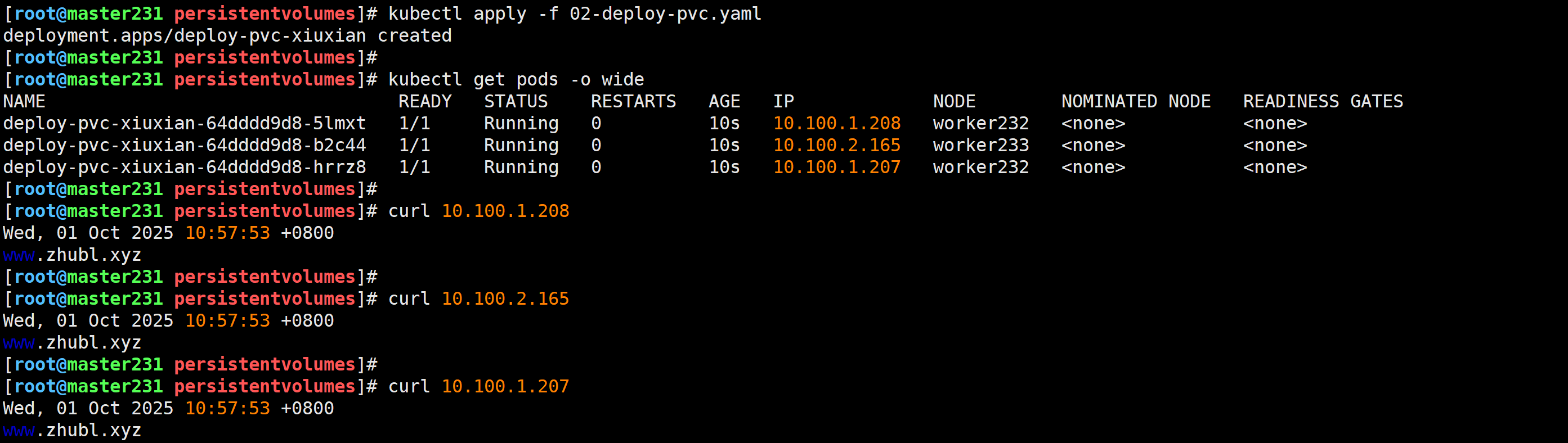1568x443 pixels.
Task: Click the NAME column header
Action: (x=24, y=101)
